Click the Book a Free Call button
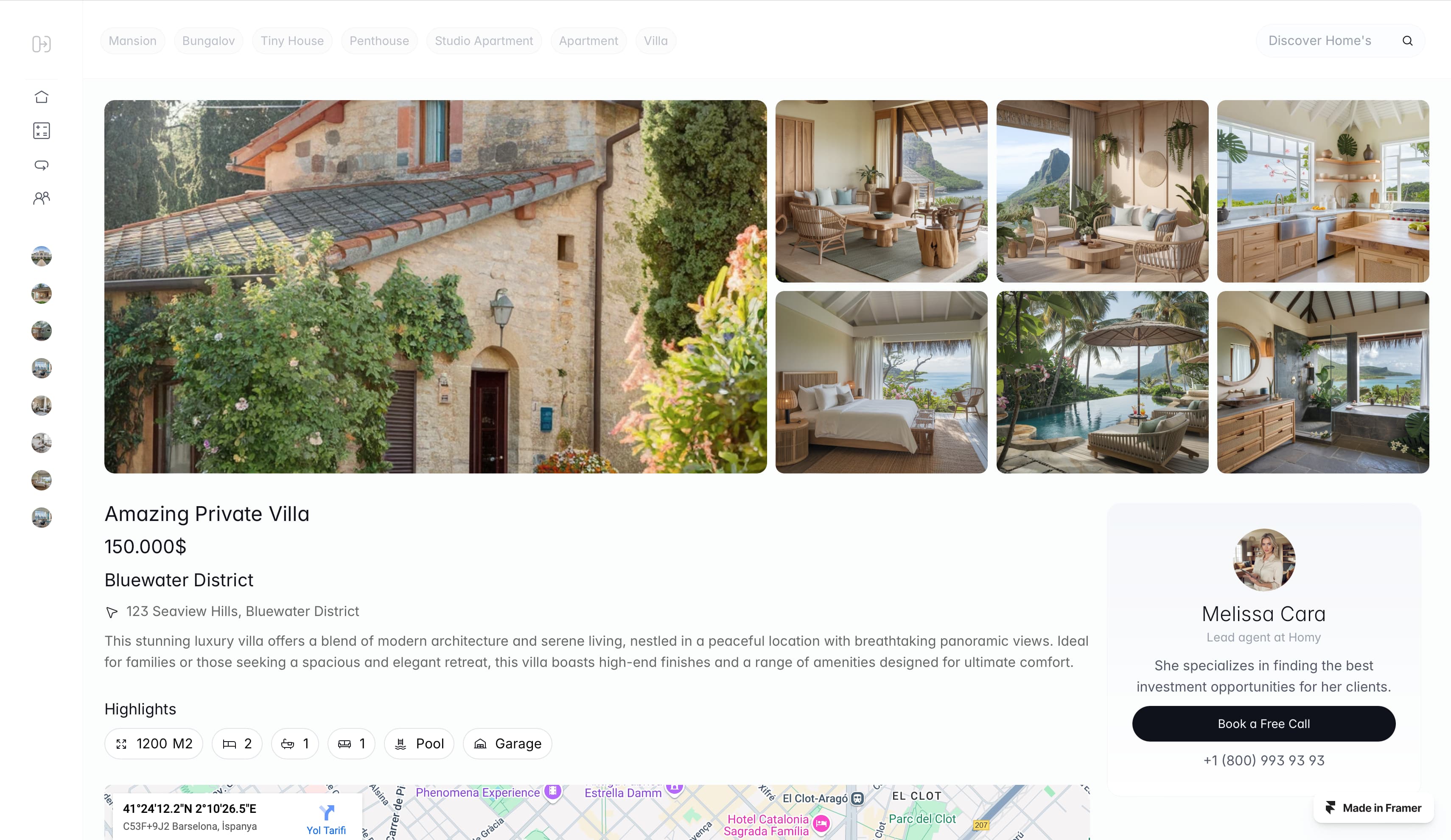 pos(1263,724)
